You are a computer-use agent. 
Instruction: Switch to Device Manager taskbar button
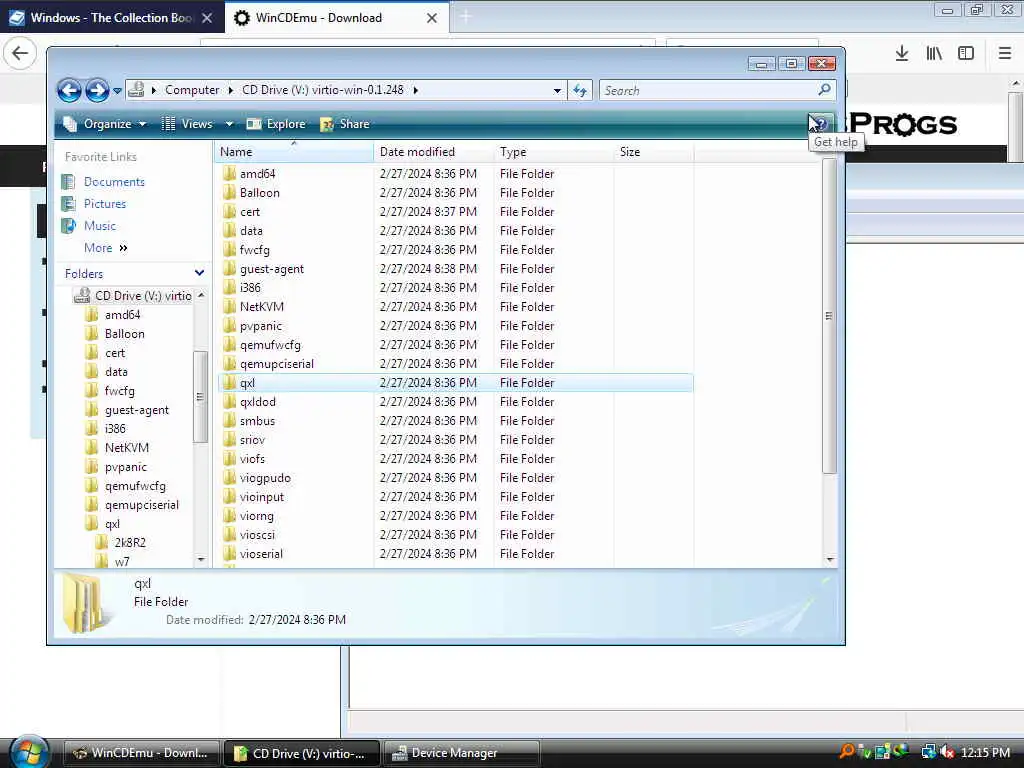point(462,753)
